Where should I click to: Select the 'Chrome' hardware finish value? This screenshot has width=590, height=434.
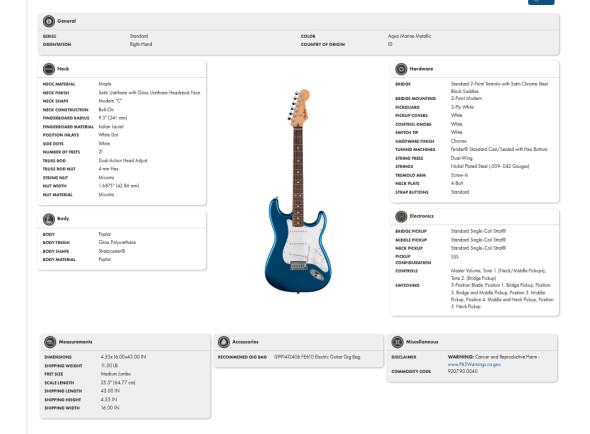point(459,141)
